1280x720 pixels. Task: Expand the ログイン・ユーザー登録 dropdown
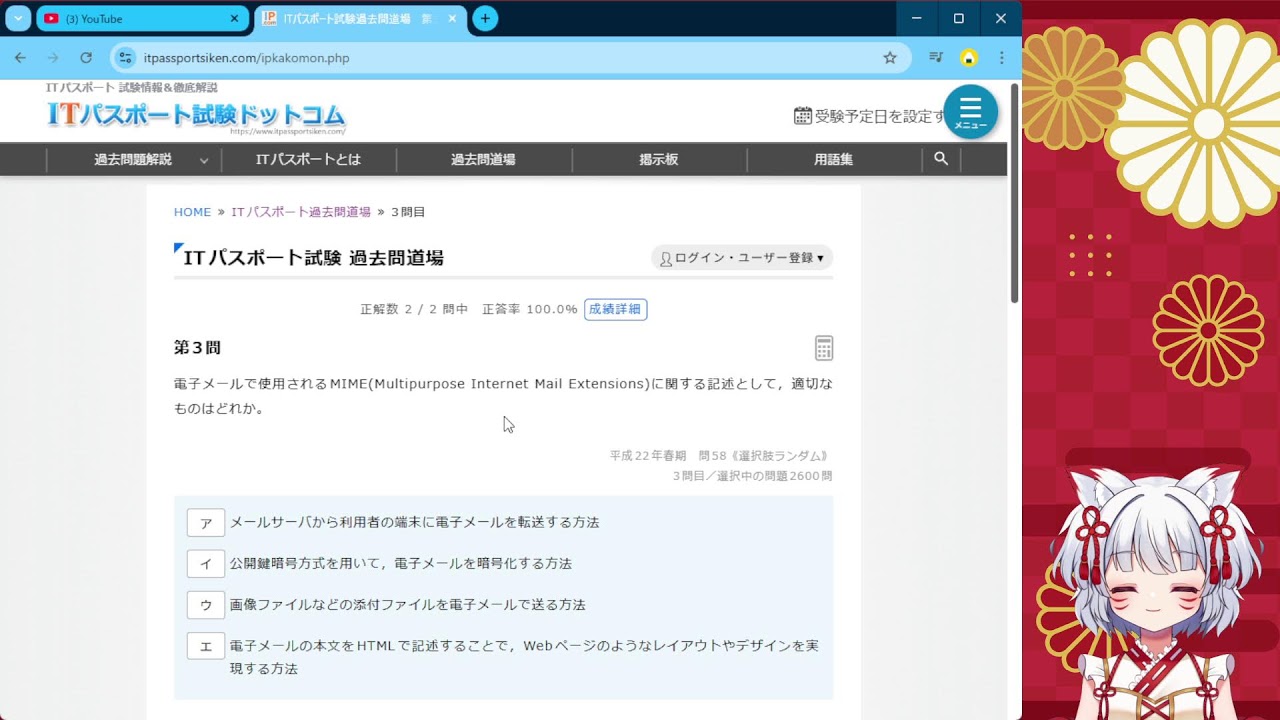[742, 258]
